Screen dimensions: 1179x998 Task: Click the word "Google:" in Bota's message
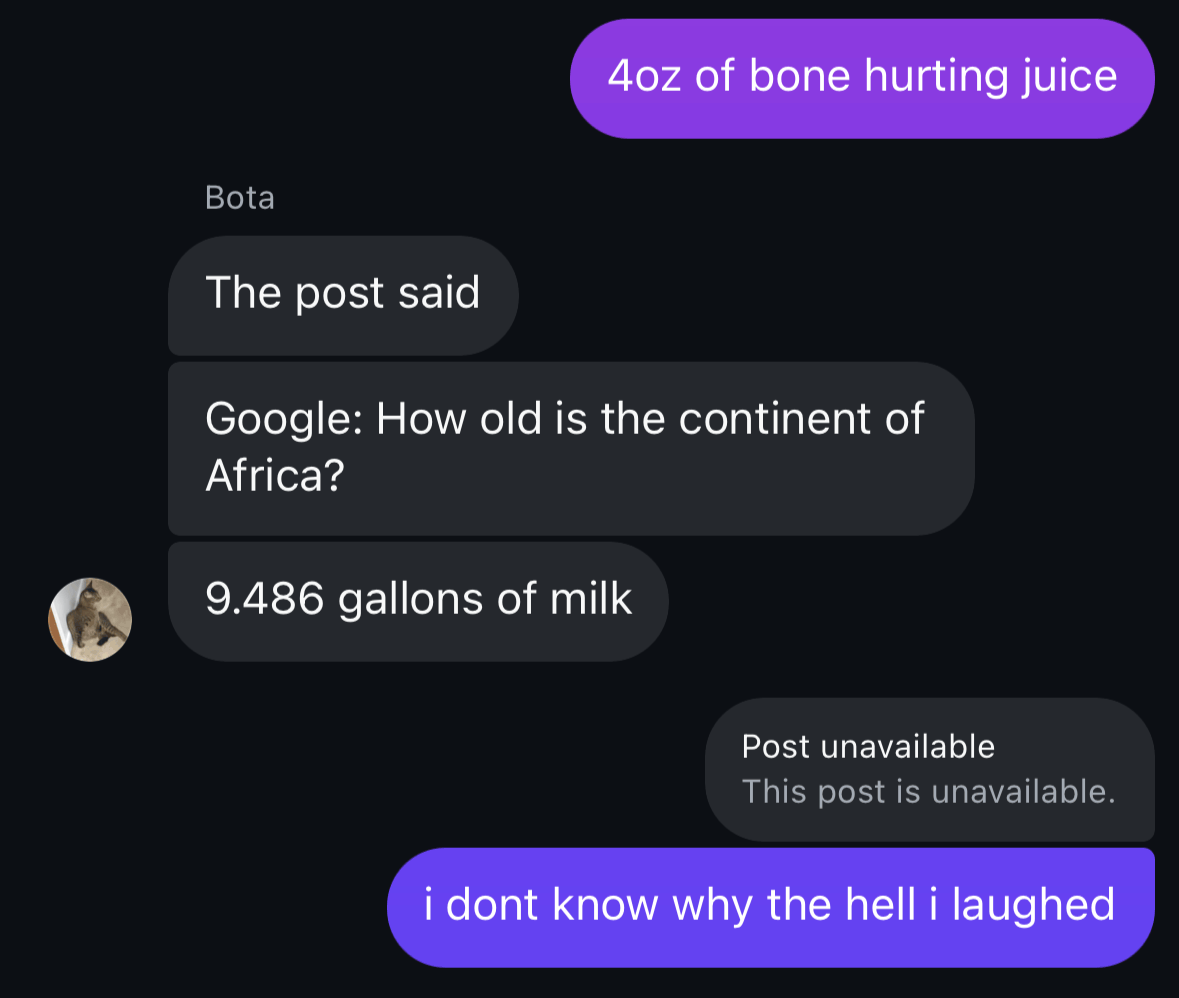point(283,418)
